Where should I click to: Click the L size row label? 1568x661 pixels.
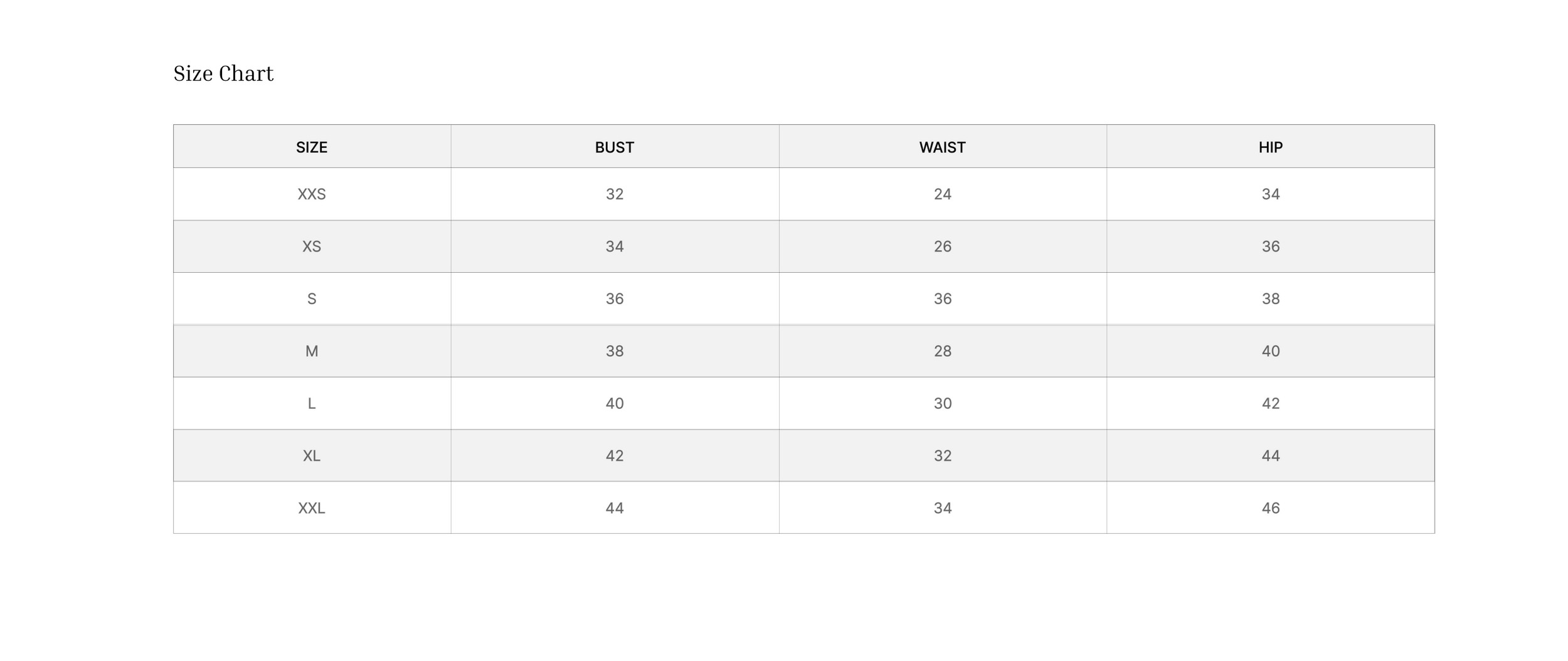tap(312, 403)
